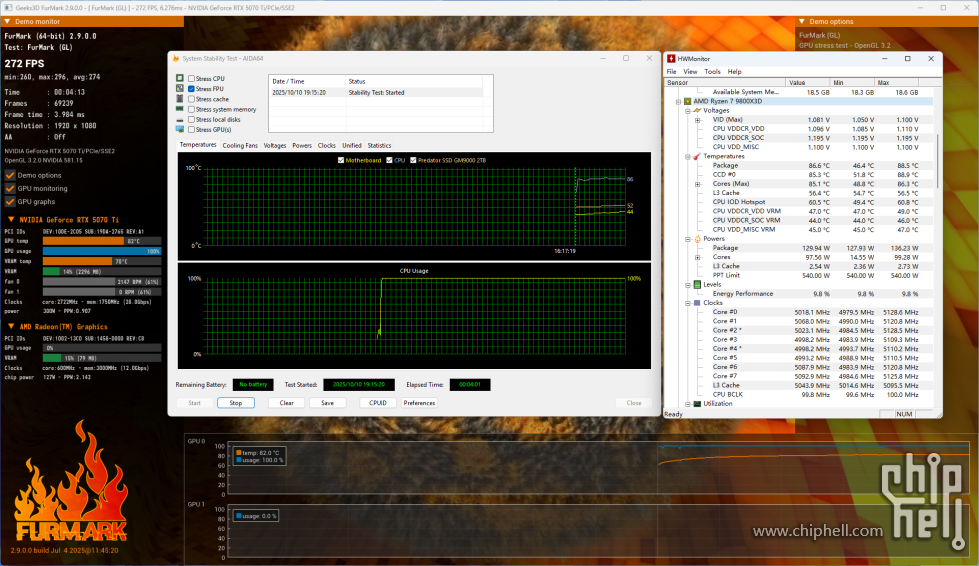Click the CPUID button
Viewport: 979px width, 566px height.
(x=377, y=403)
